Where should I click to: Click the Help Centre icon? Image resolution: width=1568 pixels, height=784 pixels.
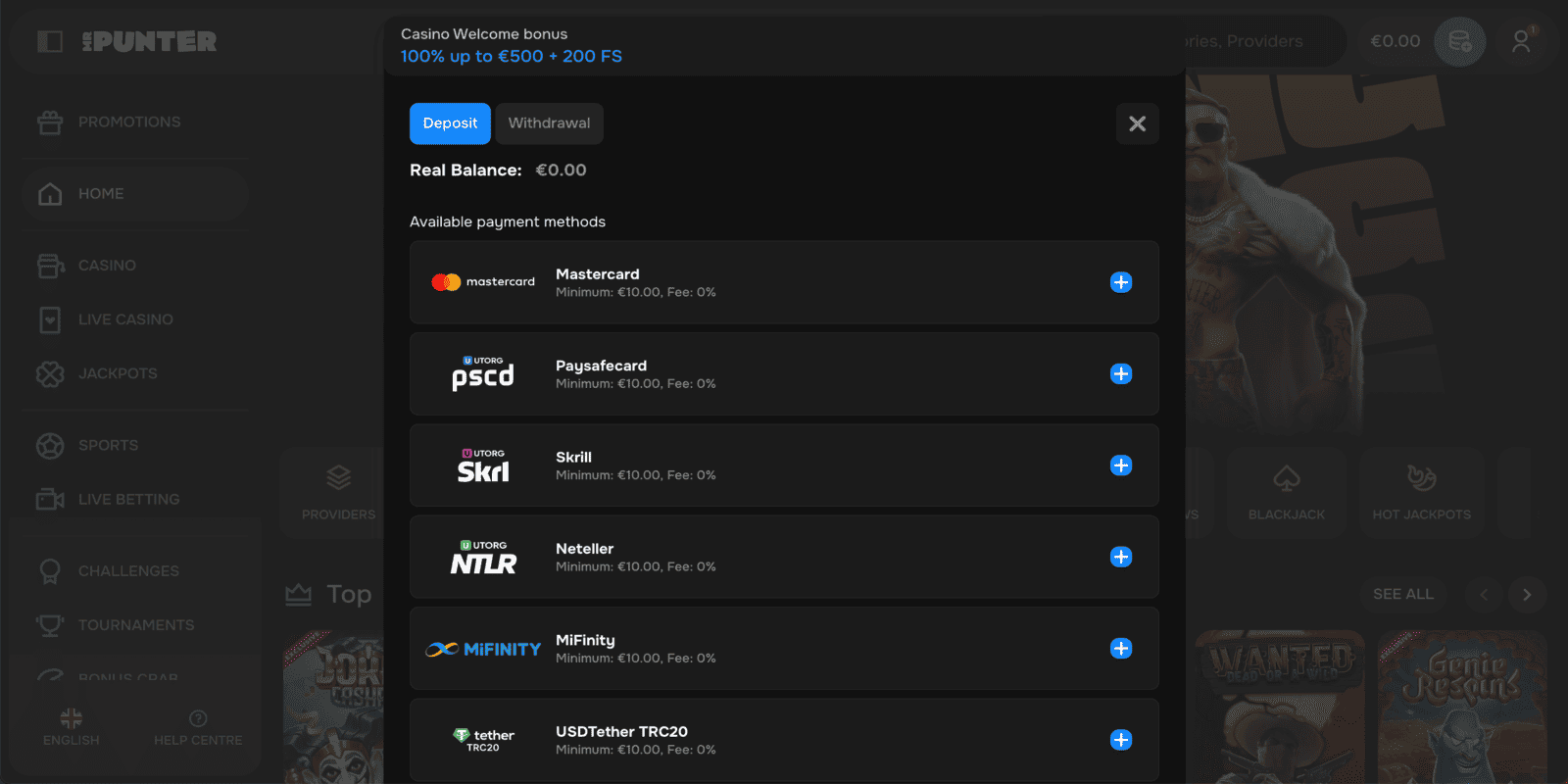click(x=198, y=718)
